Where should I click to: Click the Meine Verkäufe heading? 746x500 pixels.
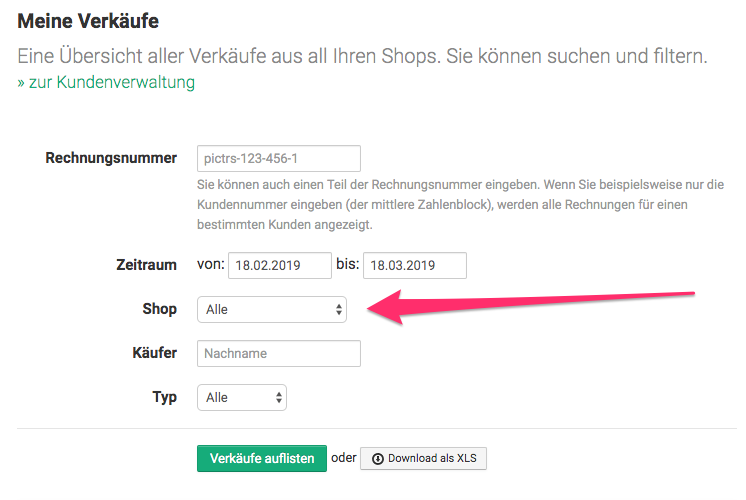coord(88,20)
